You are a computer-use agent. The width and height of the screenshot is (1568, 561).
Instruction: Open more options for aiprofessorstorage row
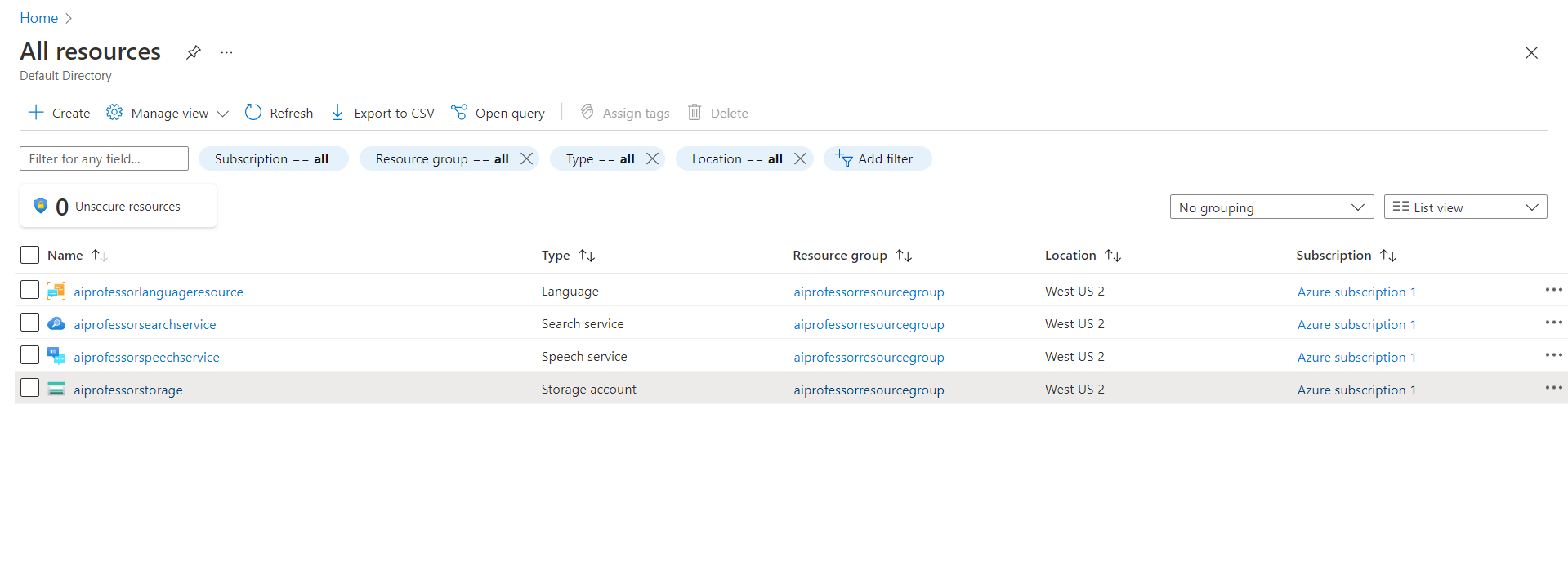point(1553,388)
